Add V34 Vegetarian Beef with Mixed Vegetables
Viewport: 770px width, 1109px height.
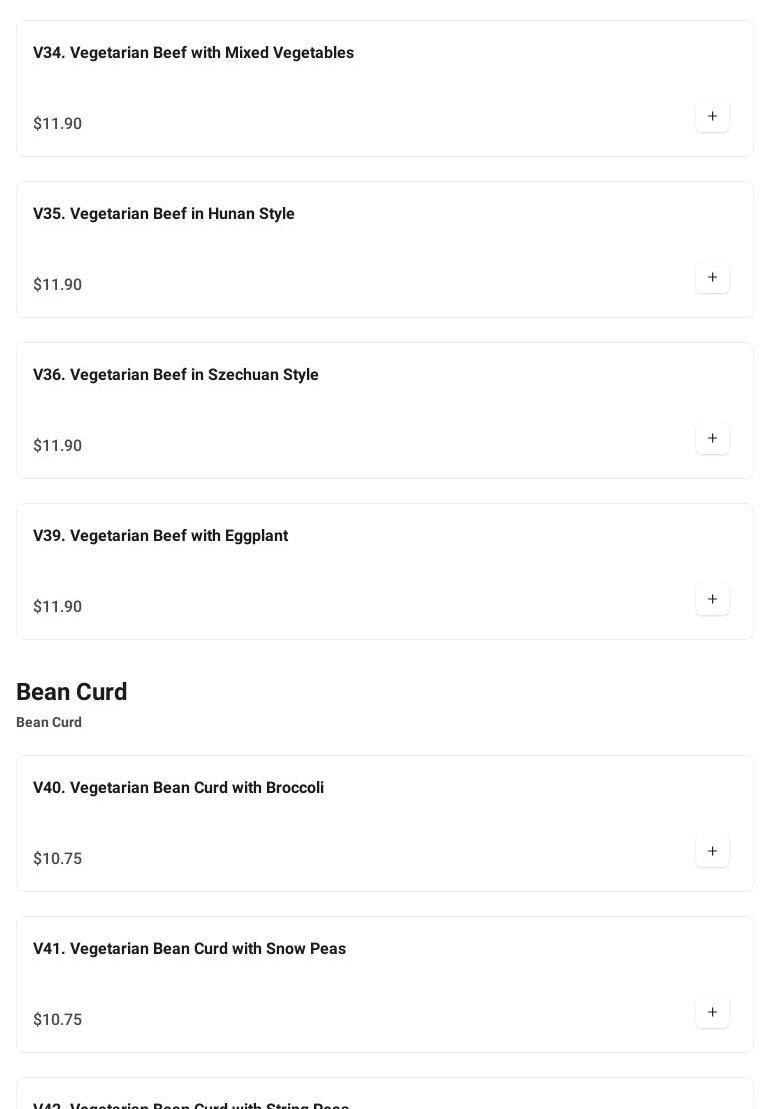712,116
